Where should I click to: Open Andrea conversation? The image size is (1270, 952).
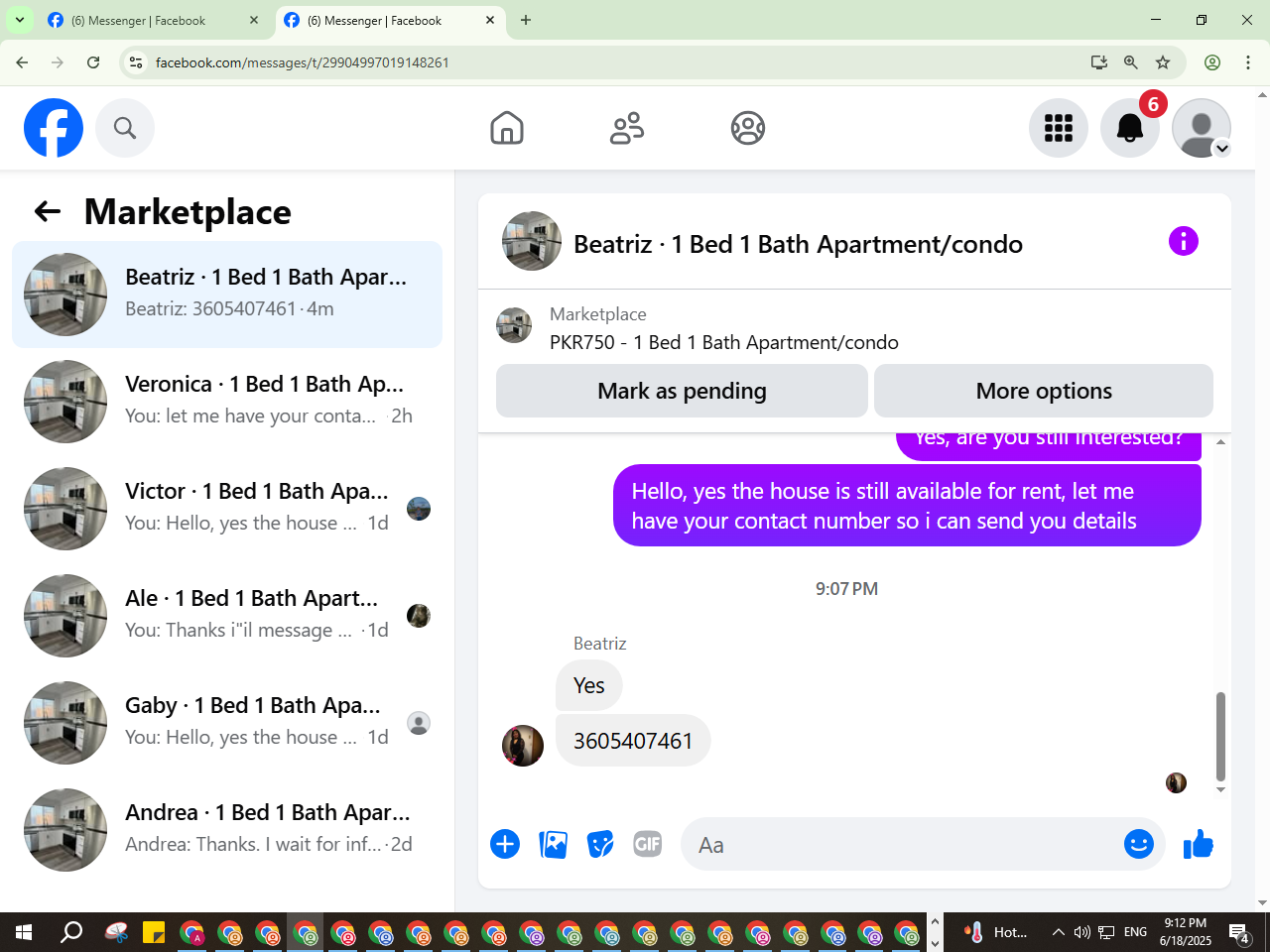click(227, 830)
